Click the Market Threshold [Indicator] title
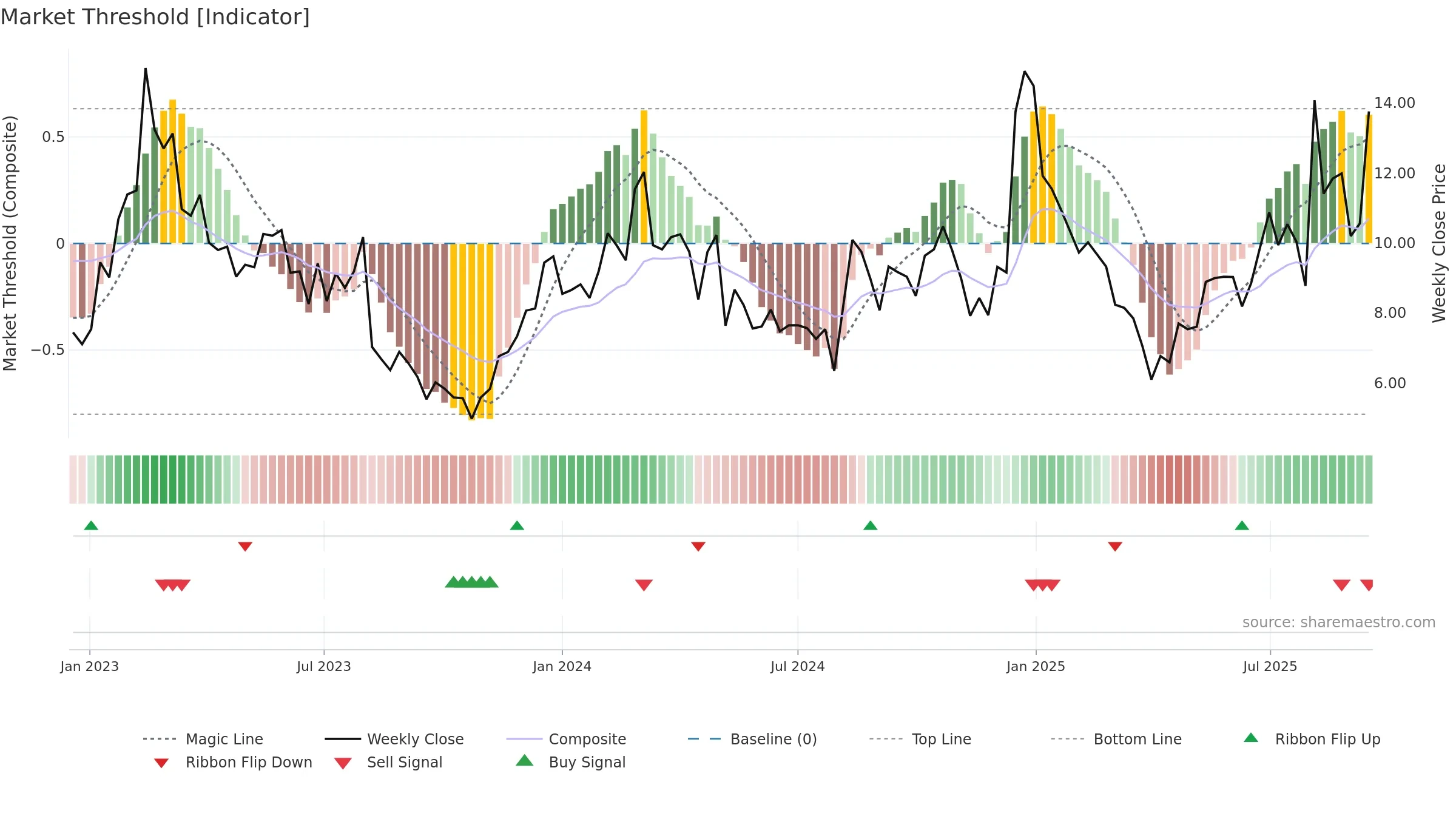1456x819 pixels. (155, 17)
